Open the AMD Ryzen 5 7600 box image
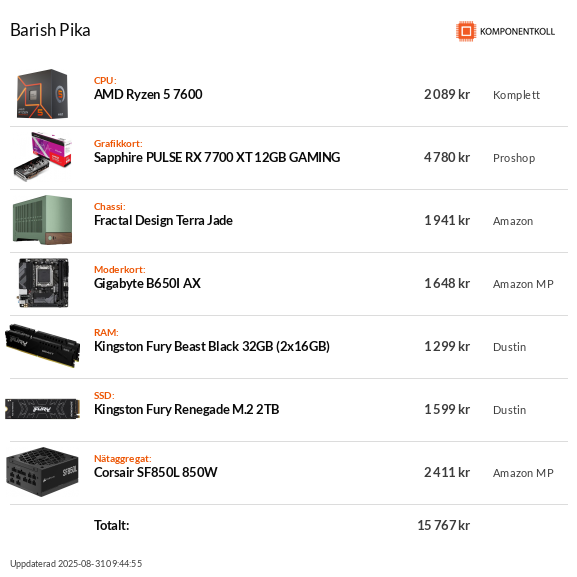577x577 pixels. (x=43, y=94)
